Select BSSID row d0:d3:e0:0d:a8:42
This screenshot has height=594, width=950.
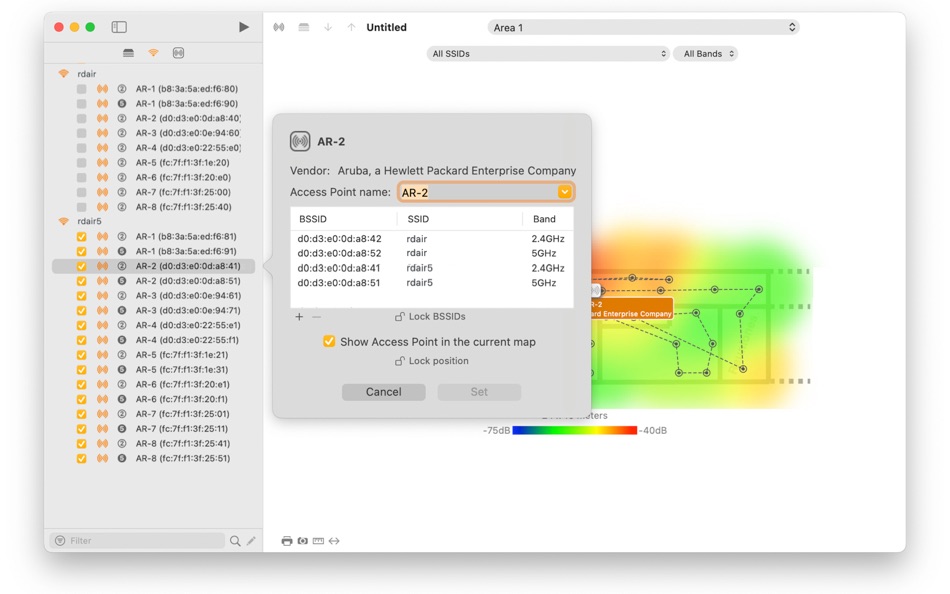coord(431,239)
